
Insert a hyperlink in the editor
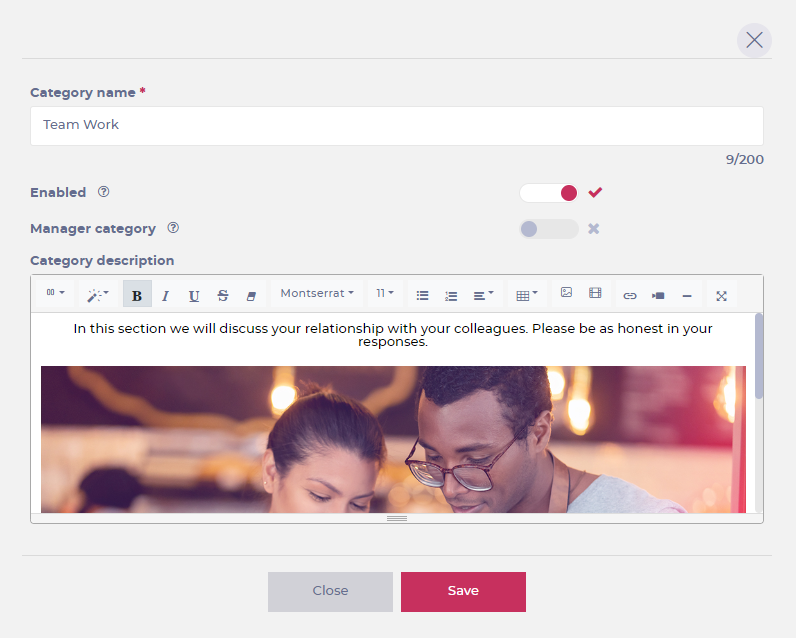pyautogui.click(x=630, y=295)
